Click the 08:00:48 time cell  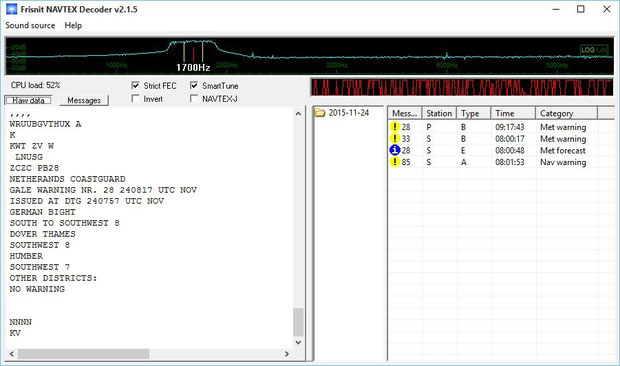tap(510, 150)
